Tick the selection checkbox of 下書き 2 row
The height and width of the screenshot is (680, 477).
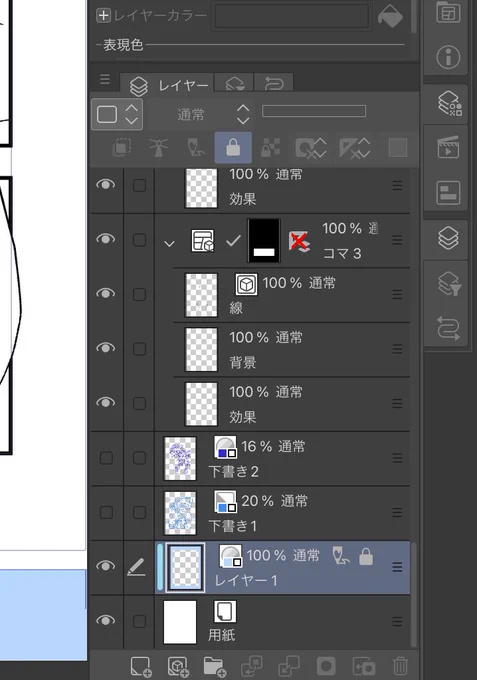coord(139,458)
